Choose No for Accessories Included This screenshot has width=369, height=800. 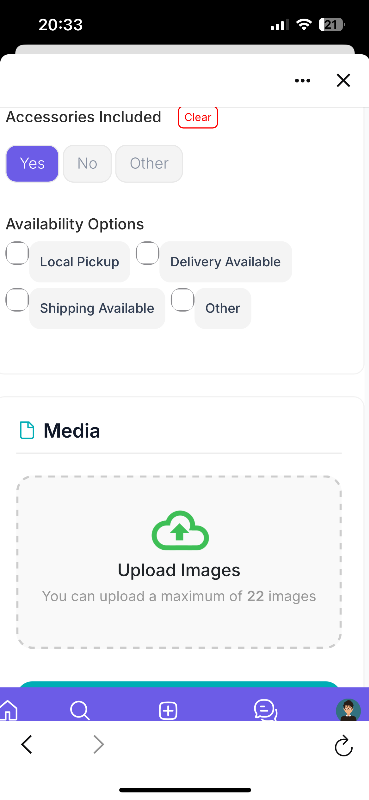tap(87, 163)
